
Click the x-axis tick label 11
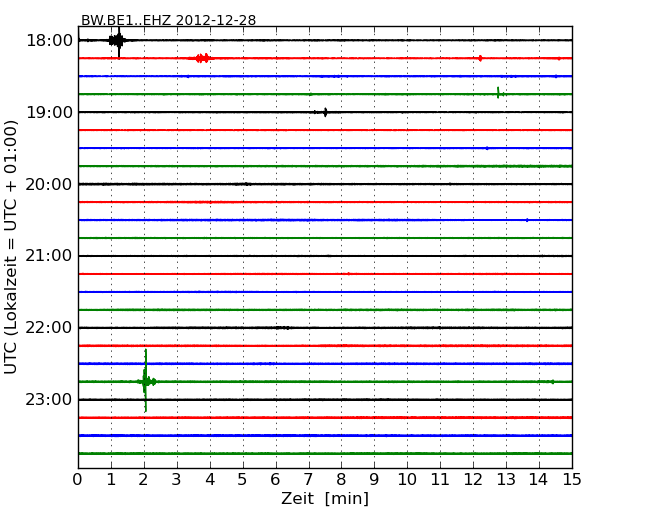(x=440, y=479)
